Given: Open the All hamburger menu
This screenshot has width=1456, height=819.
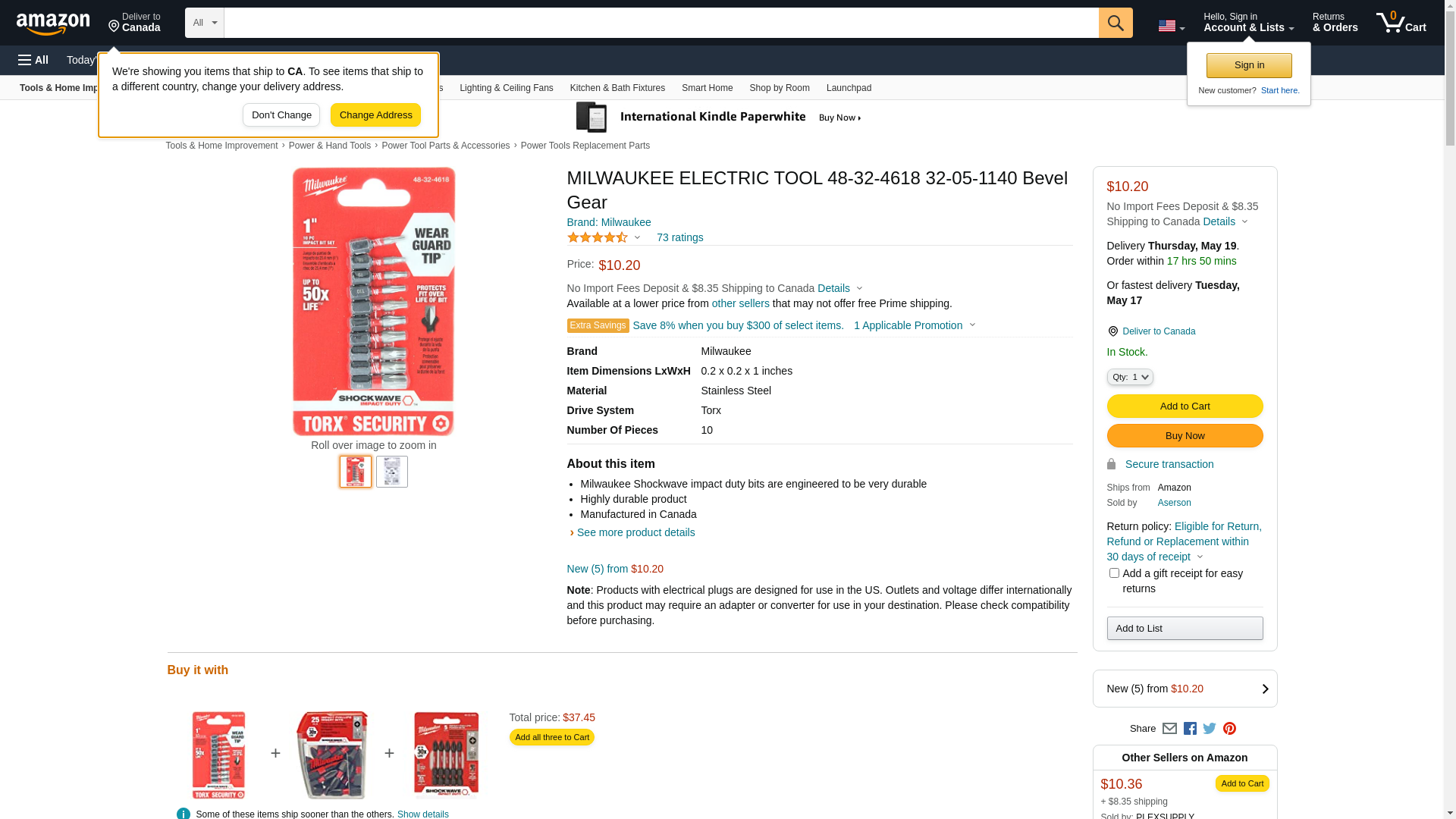Looking at the screenshot, I should pos(33,60).
